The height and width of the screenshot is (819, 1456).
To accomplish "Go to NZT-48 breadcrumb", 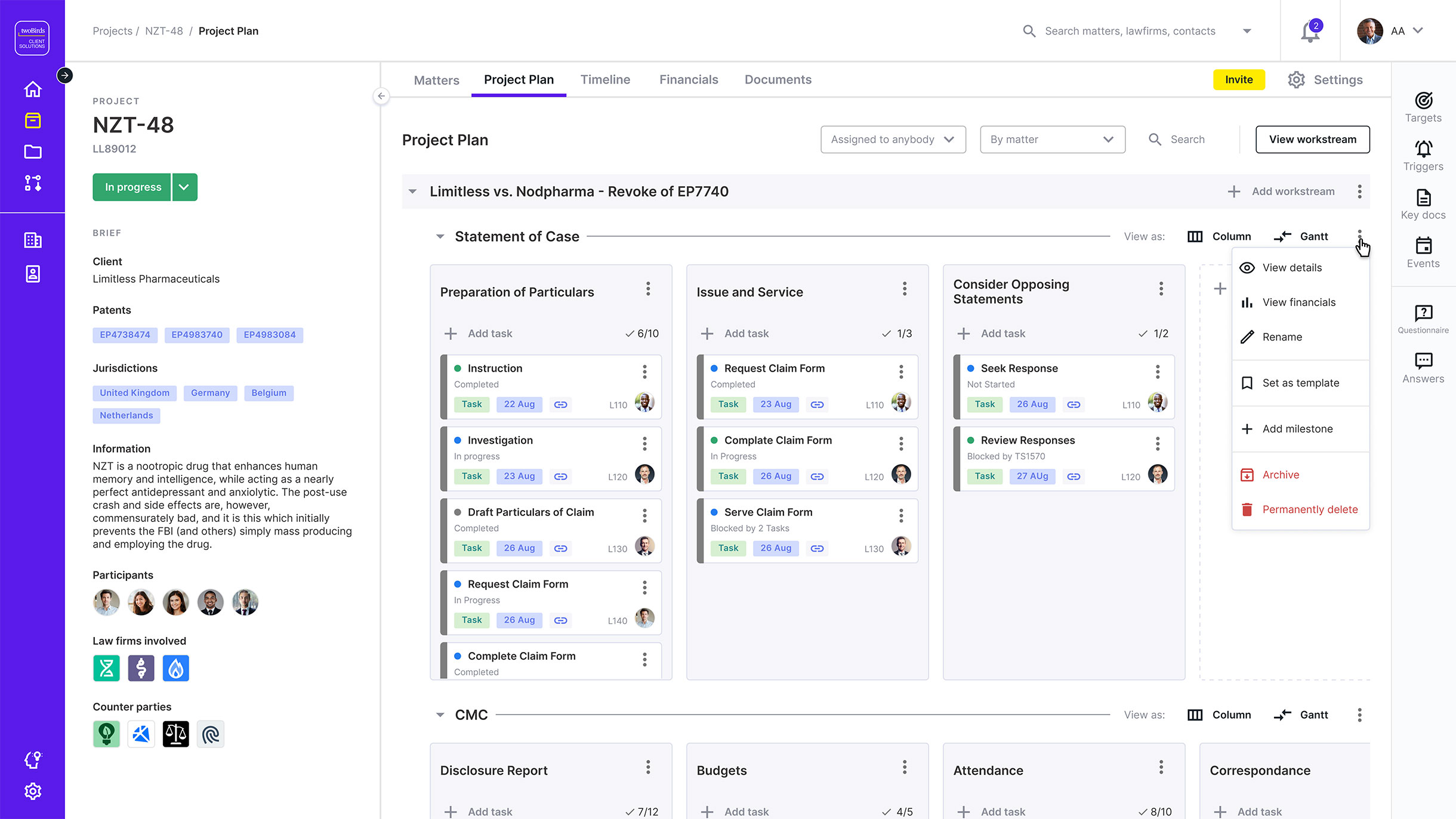I will pyautogui.click(x=164, y=31).
